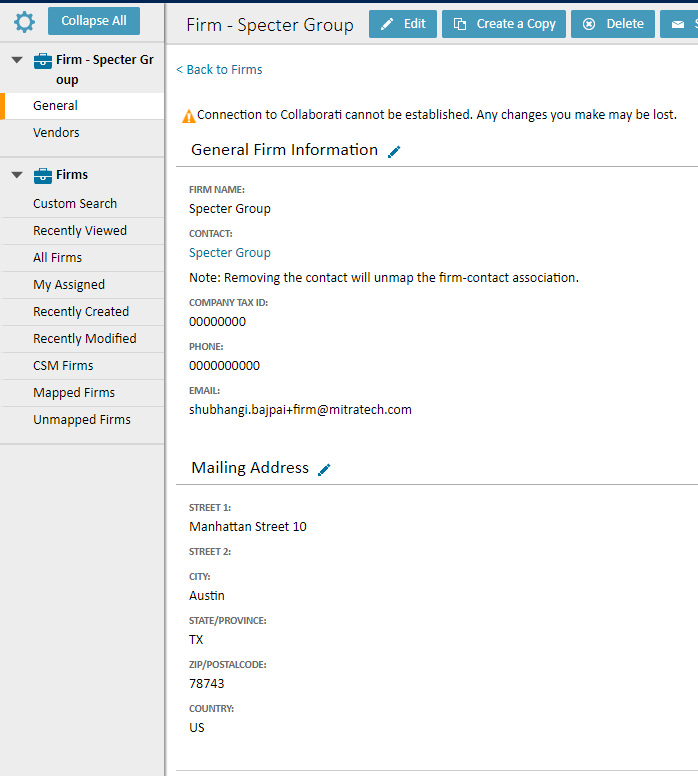Click the Firm Name value Specter Group
The width and height of the screenshot is (698, 776).
(x=230, y=209)
